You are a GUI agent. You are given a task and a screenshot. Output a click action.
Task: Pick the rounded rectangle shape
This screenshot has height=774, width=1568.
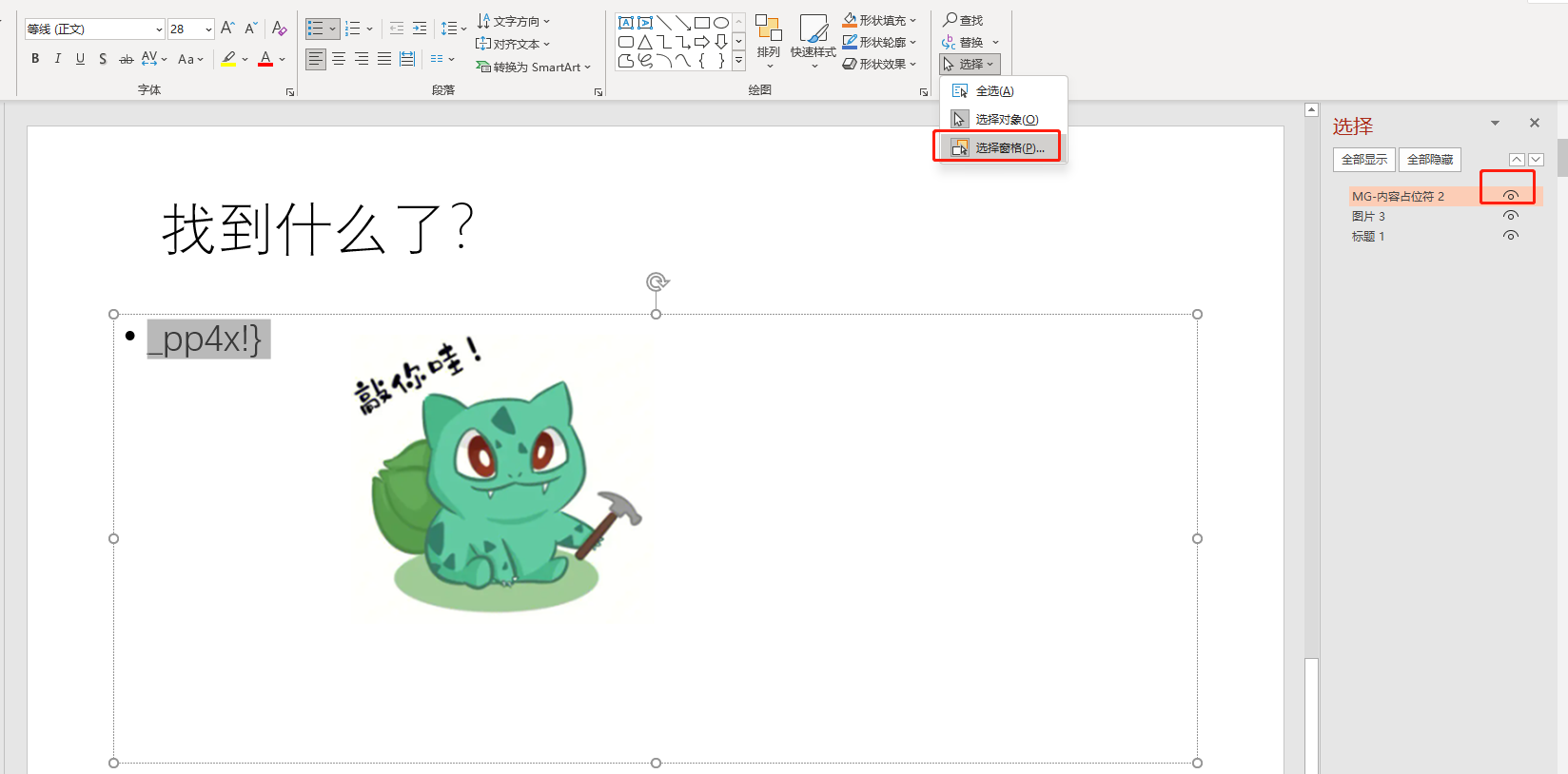(x=626, y=42)
